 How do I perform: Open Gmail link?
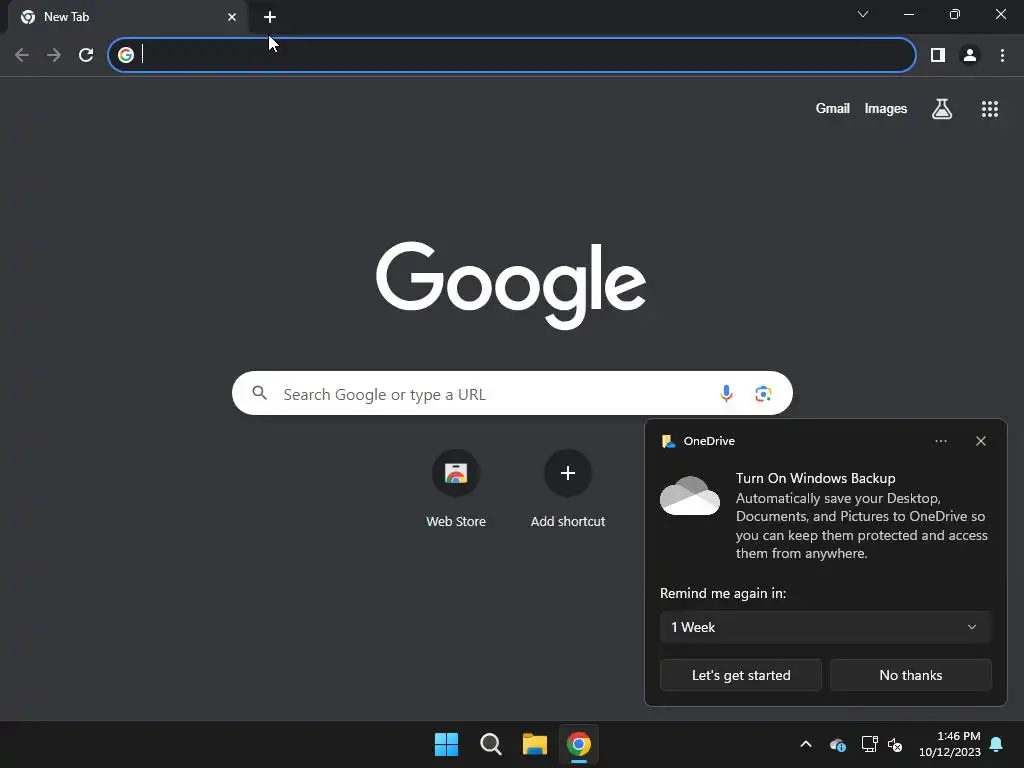[x=833, y=108]
